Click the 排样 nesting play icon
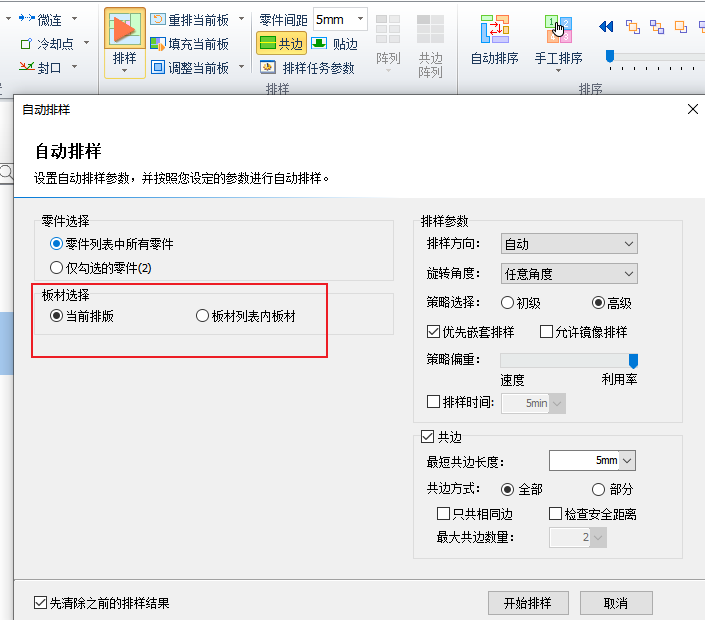The image size is (705, 620). click(x=125, y=29)
